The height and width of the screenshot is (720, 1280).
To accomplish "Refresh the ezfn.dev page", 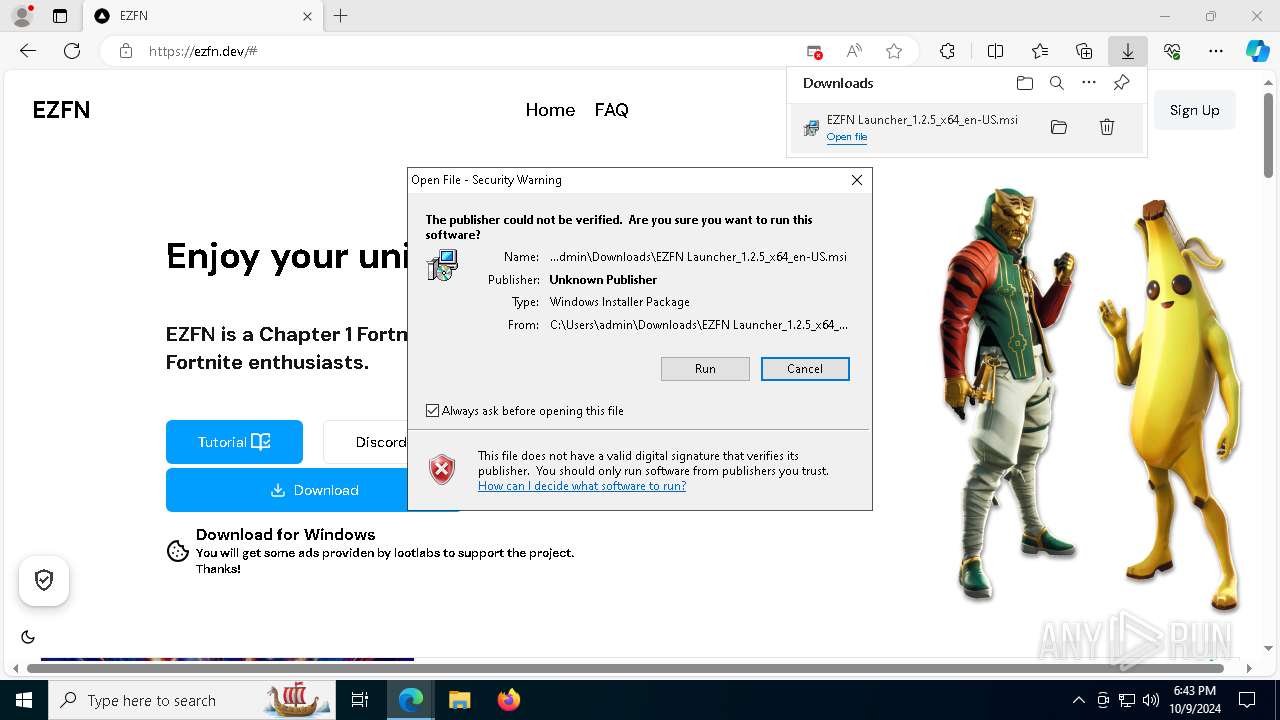I will tap(72, 51).
